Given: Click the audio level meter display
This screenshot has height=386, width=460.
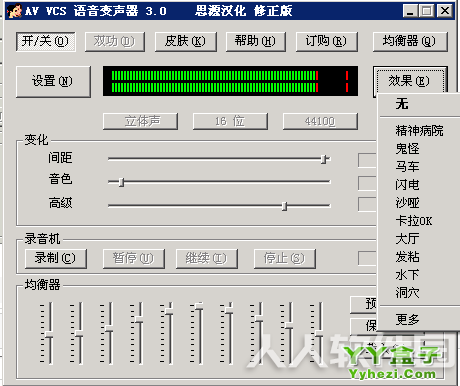Looking at the screenshot, I should coord(230,81).
